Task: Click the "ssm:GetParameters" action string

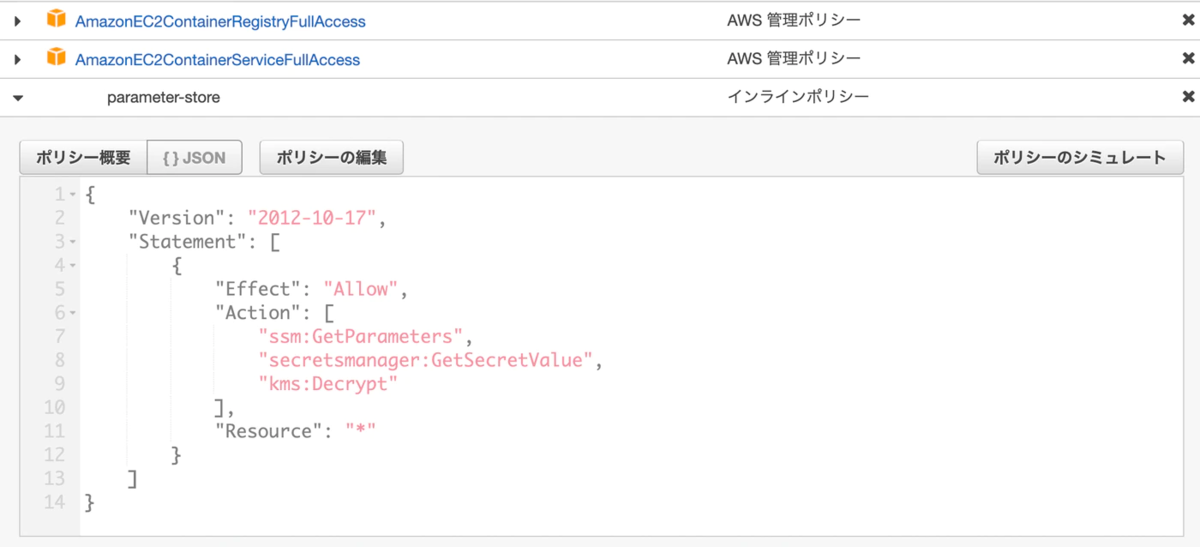Action: click(360, 336)
